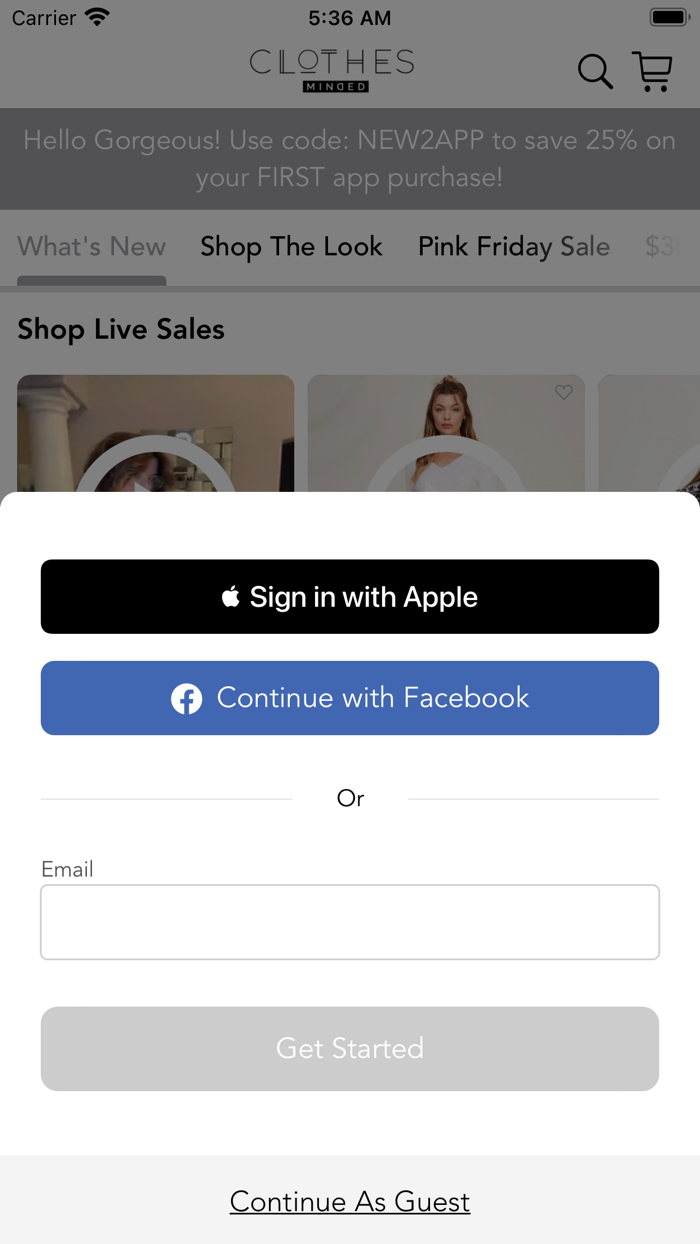The height and width of the screenshot is (1244, 700).
Task: Continue with Facebook
Action: pyautogui.click(x=350, y=698)
